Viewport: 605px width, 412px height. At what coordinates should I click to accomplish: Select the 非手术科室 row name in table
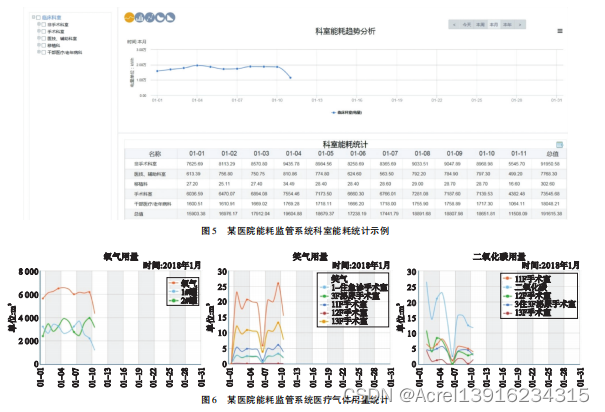tap(144, 164)
